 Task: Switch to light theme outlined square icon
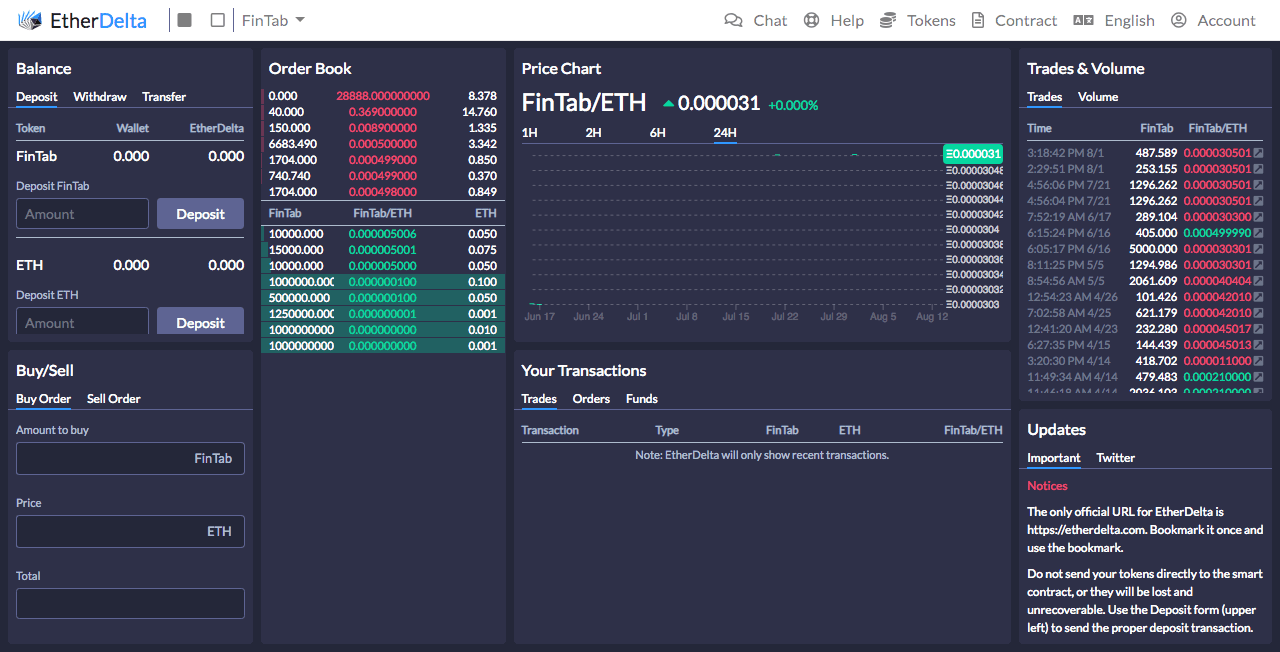(x=218, y=20)
